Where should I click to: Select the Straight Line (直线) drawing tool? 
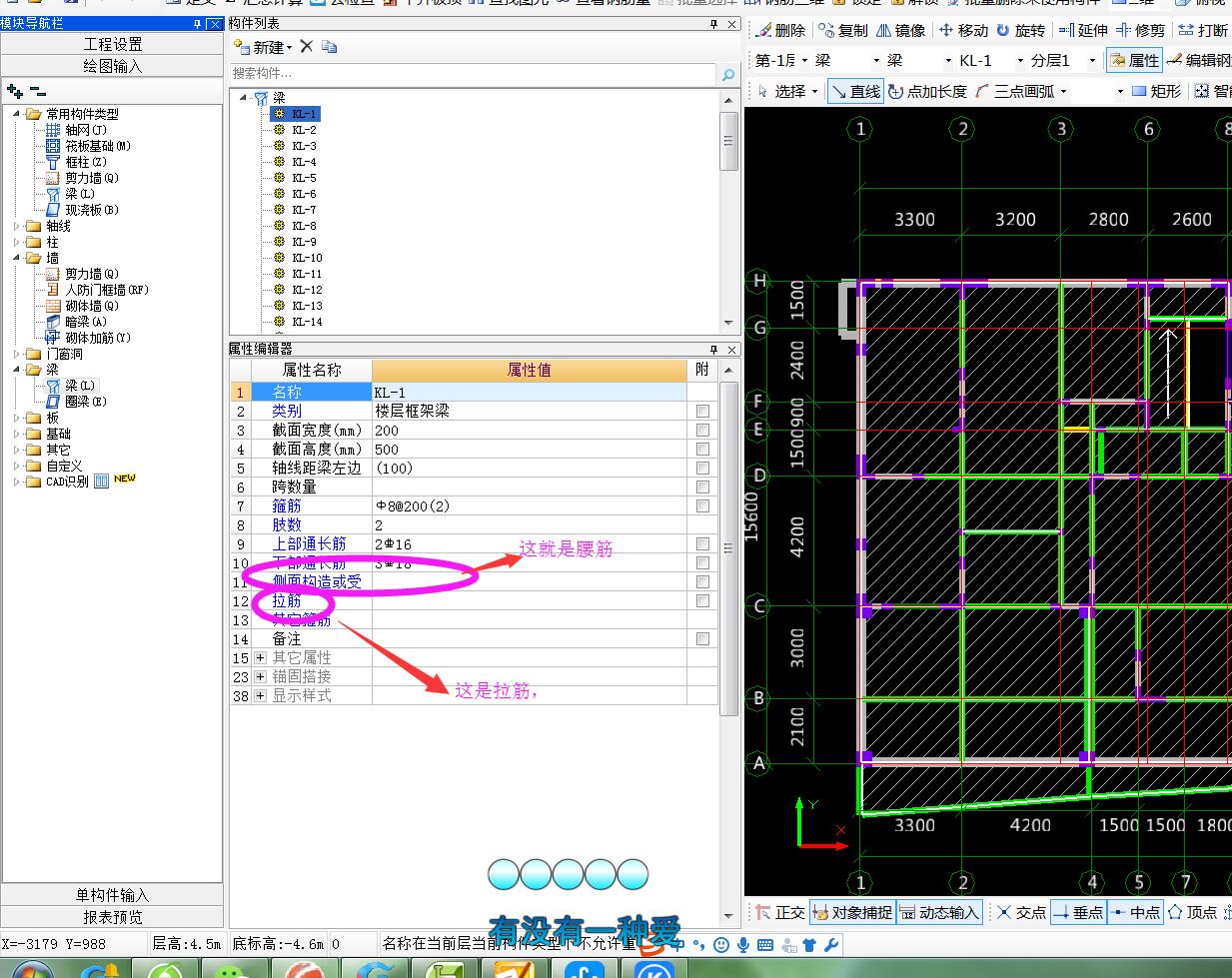click(x=855, y=91)
